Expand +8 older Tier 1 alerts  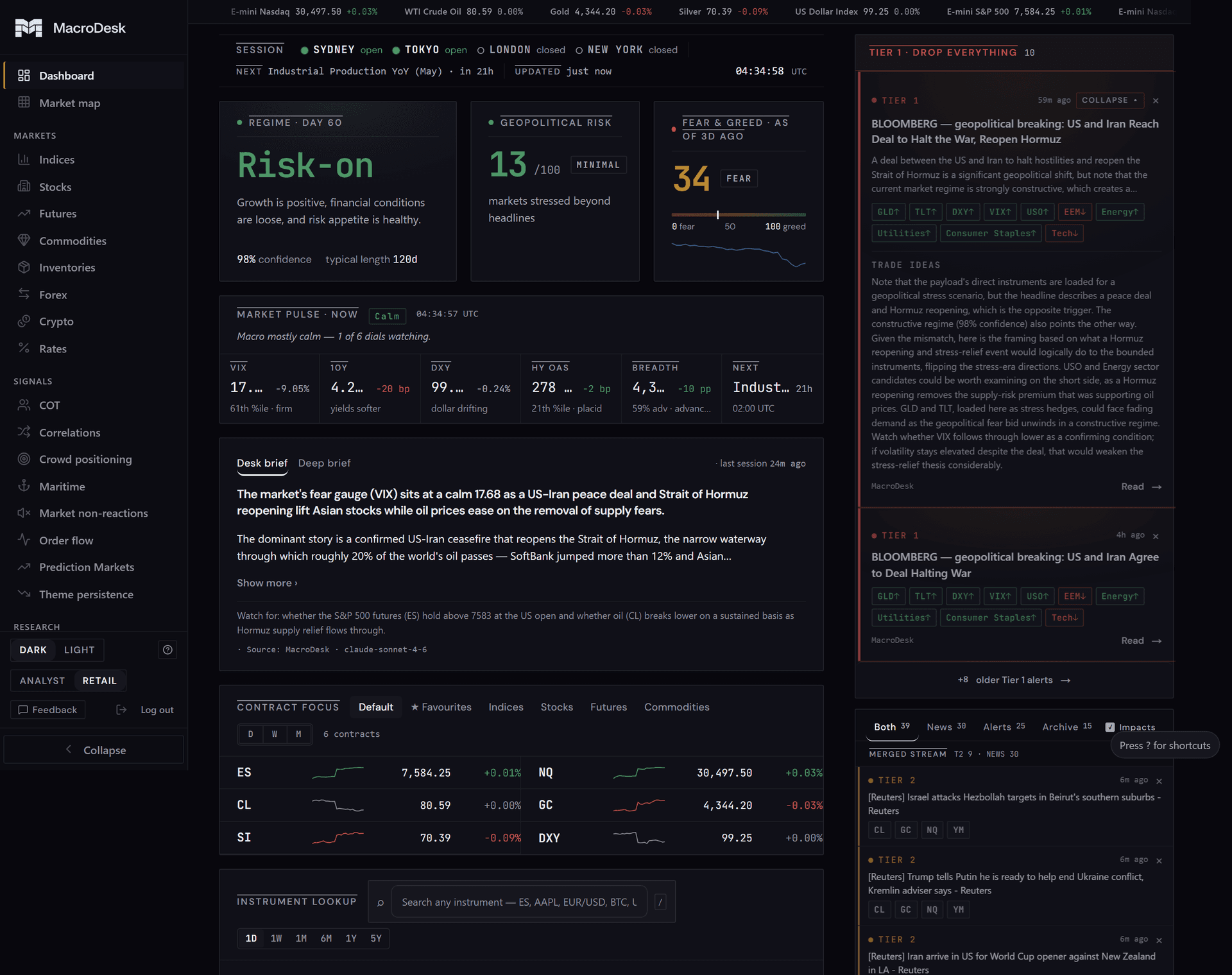(x=1014, y=680)
